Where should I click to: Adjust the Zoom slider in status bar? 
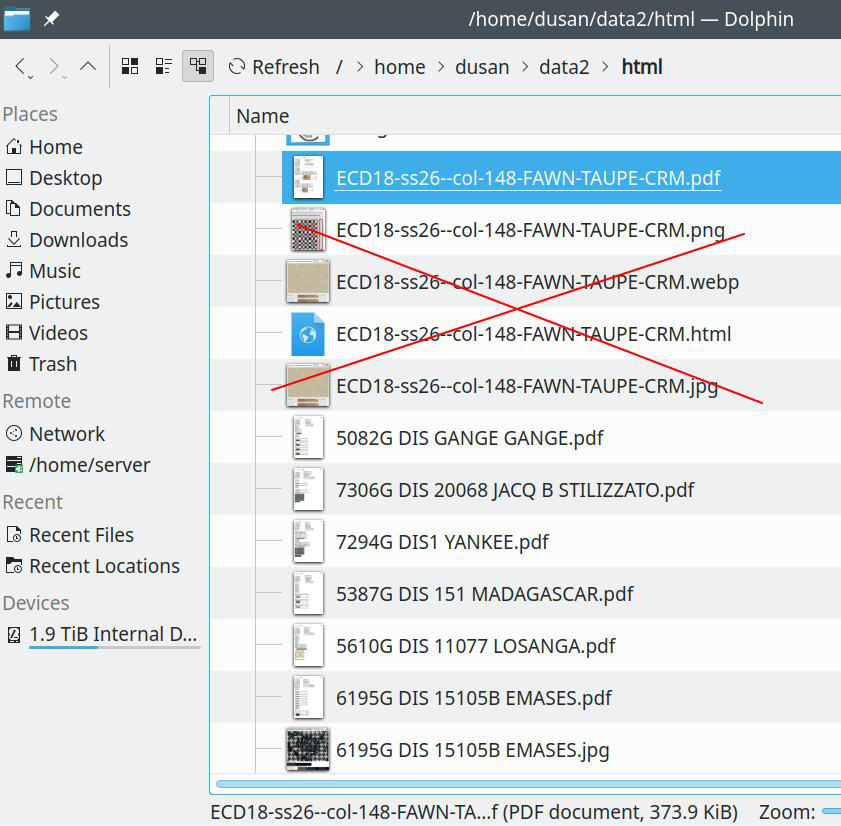[830, 812]
